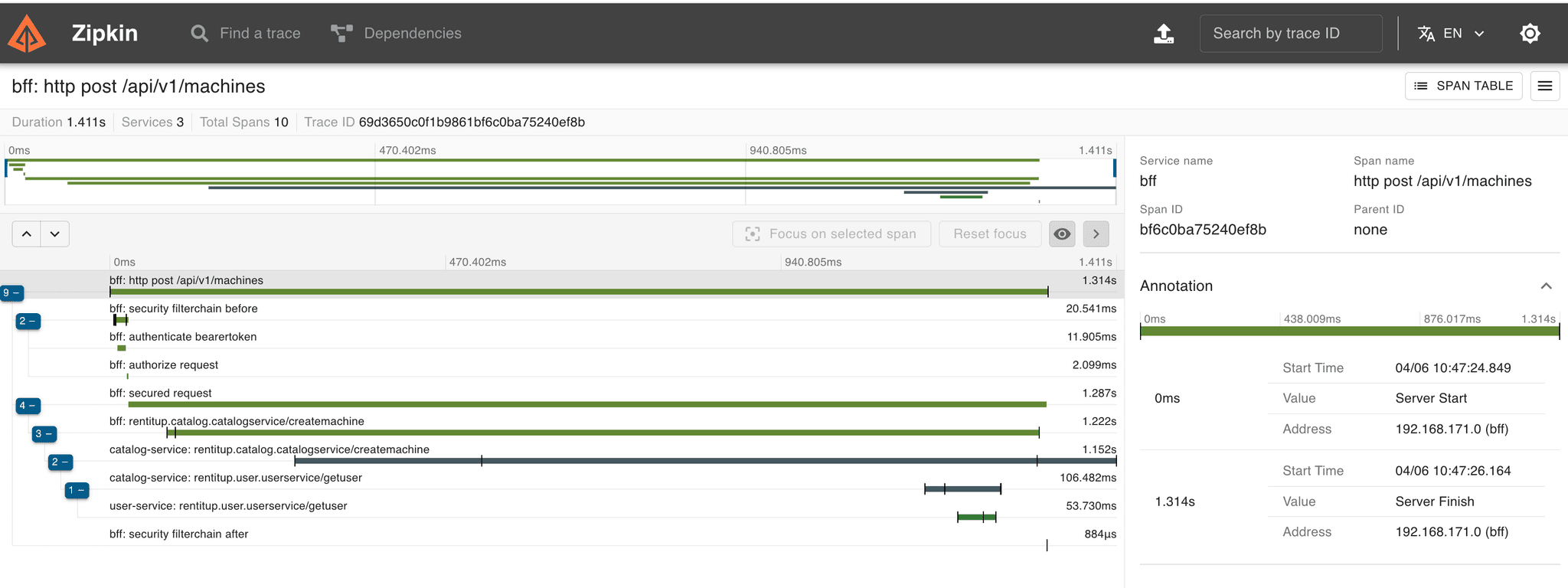Click Focus on selected span button

[831, 234]
